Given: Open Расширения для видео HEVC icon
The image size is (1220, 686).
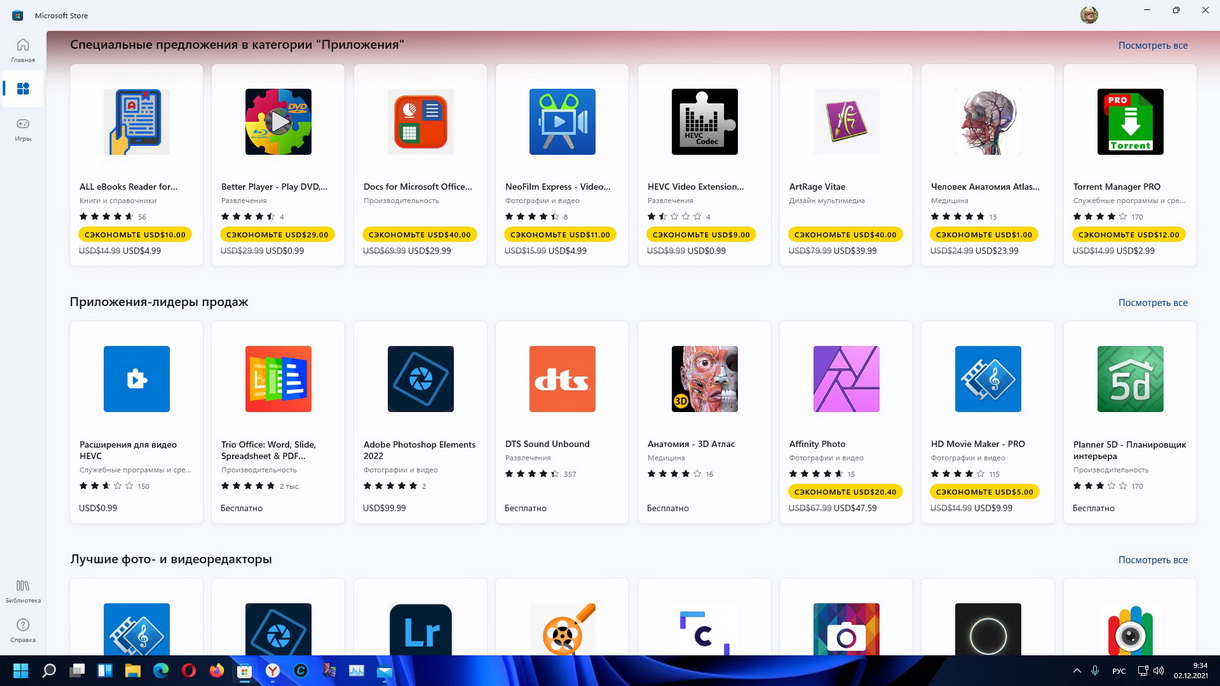Looking at the screenshot, I should (x=137, y=379).
